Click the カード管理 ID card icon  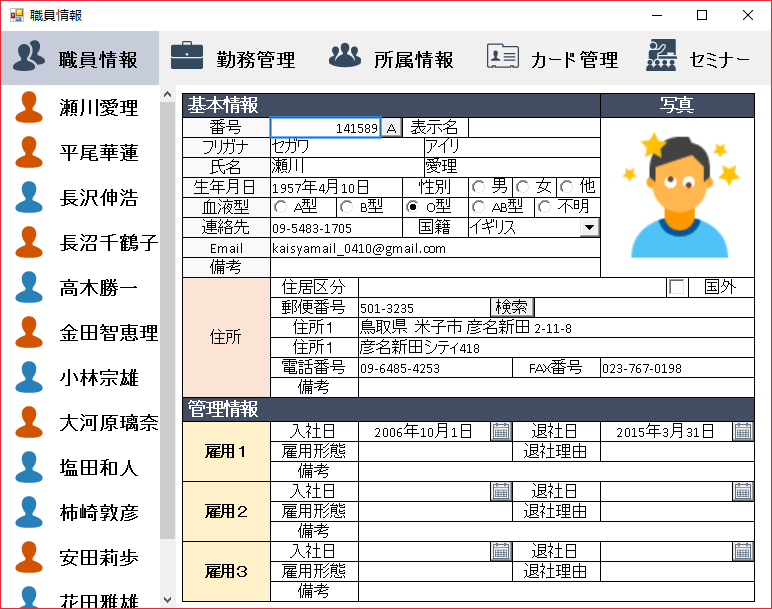[x=503, y=56]
